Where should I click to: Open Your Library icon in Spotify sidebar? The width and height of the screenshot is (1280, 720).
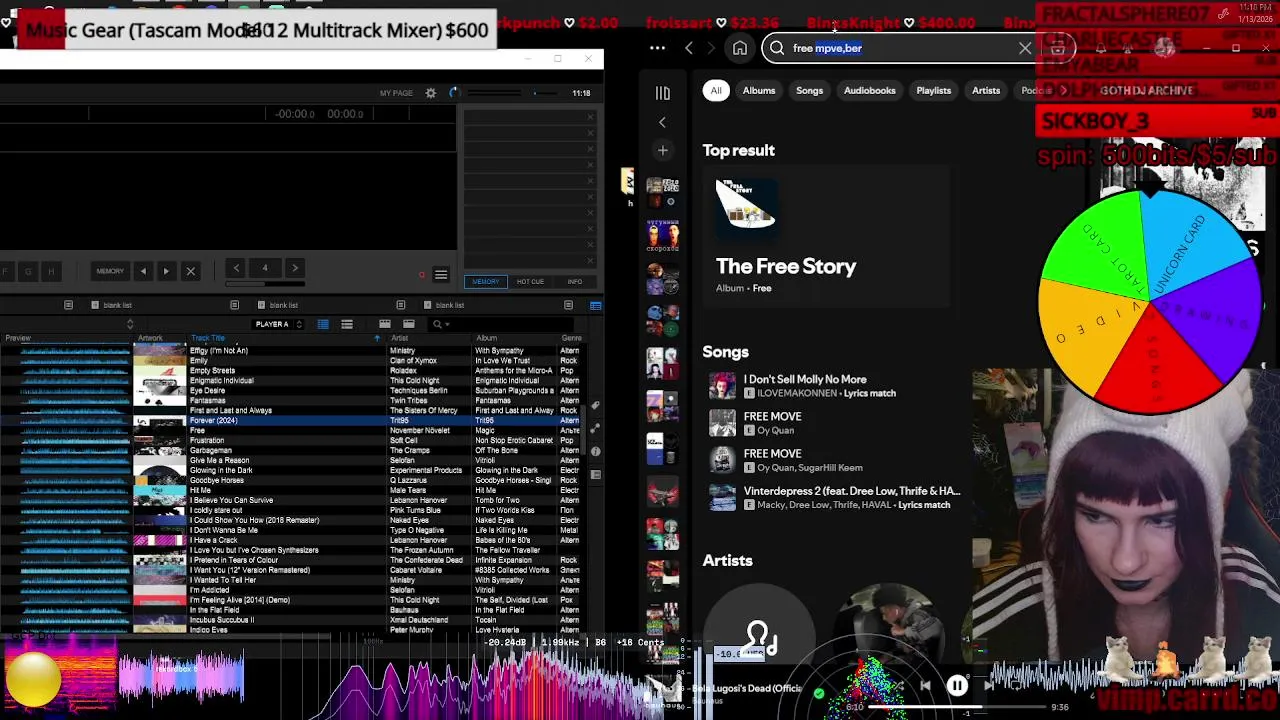tap(662, 93)
